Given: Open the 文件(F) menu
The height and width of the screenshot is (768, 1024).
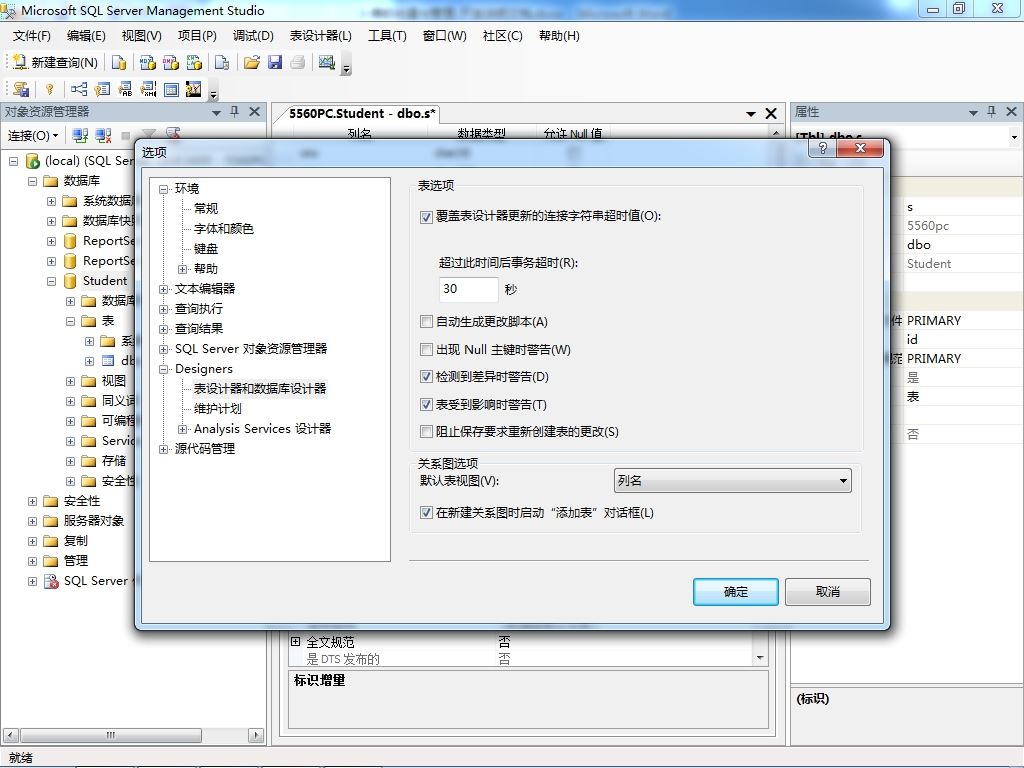Looking at the screenshot, I should (x=31, y=36).
